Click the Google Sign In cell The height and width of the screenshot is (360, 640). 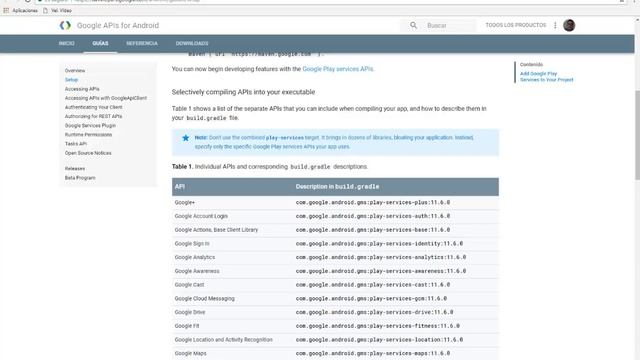coord(192,244)
